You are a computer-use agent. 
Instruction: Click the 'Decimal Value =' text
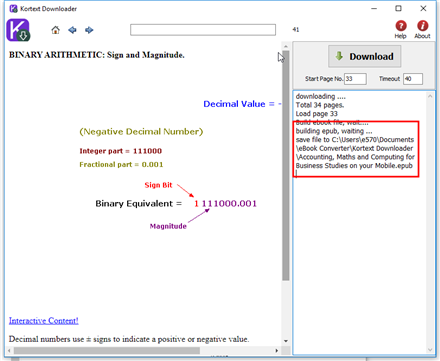(x=239, y=104)
